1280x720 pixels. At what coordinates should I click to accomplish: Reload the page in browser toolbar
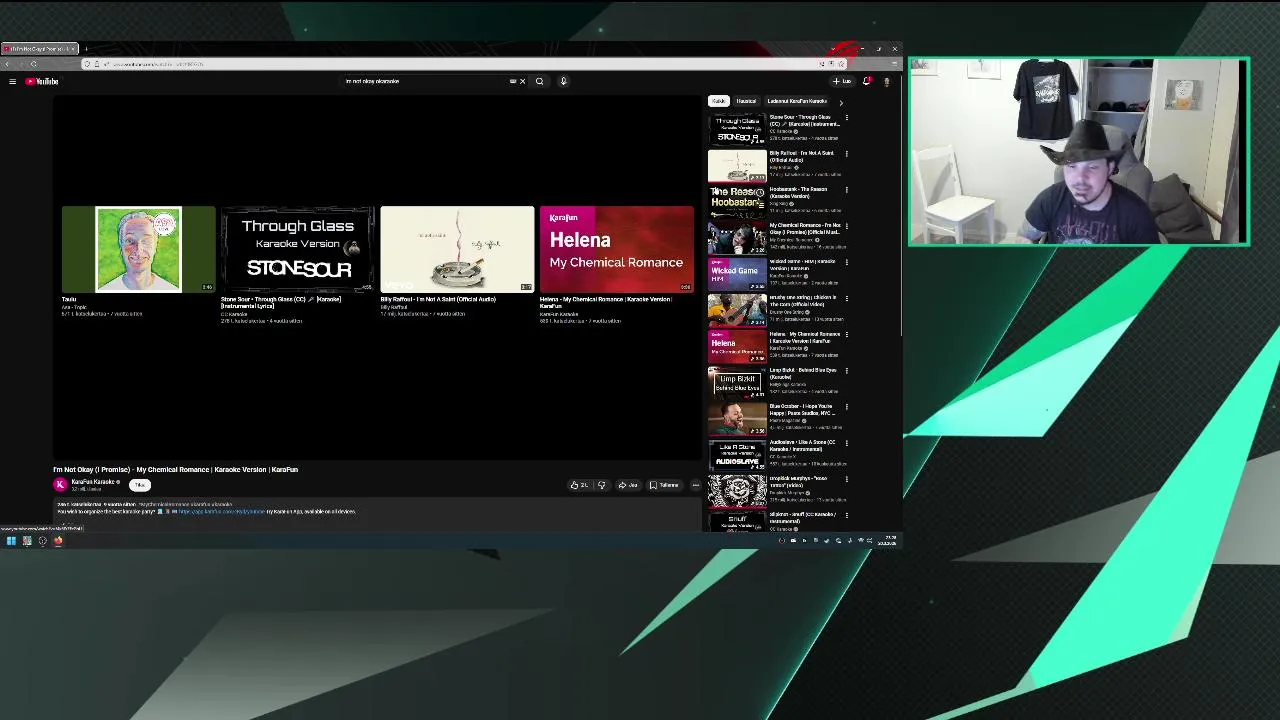point(33,64)
